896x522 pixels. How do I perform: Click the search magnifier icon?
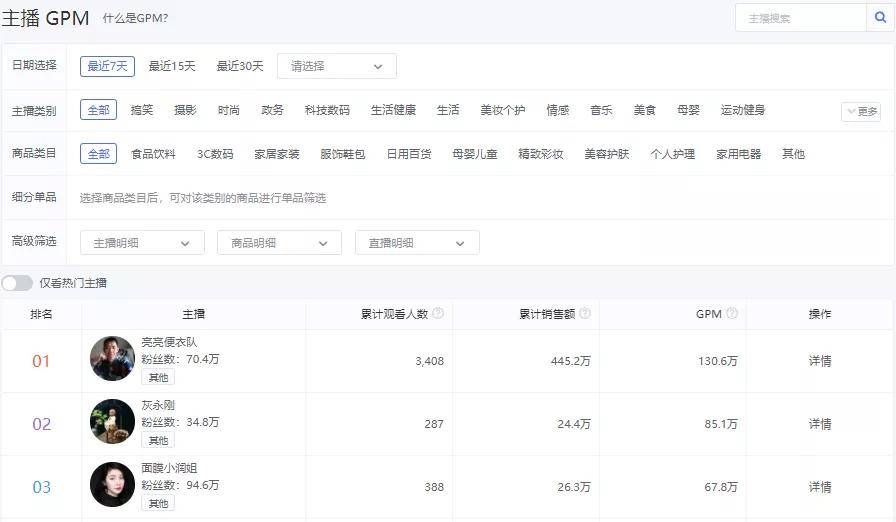880,18
